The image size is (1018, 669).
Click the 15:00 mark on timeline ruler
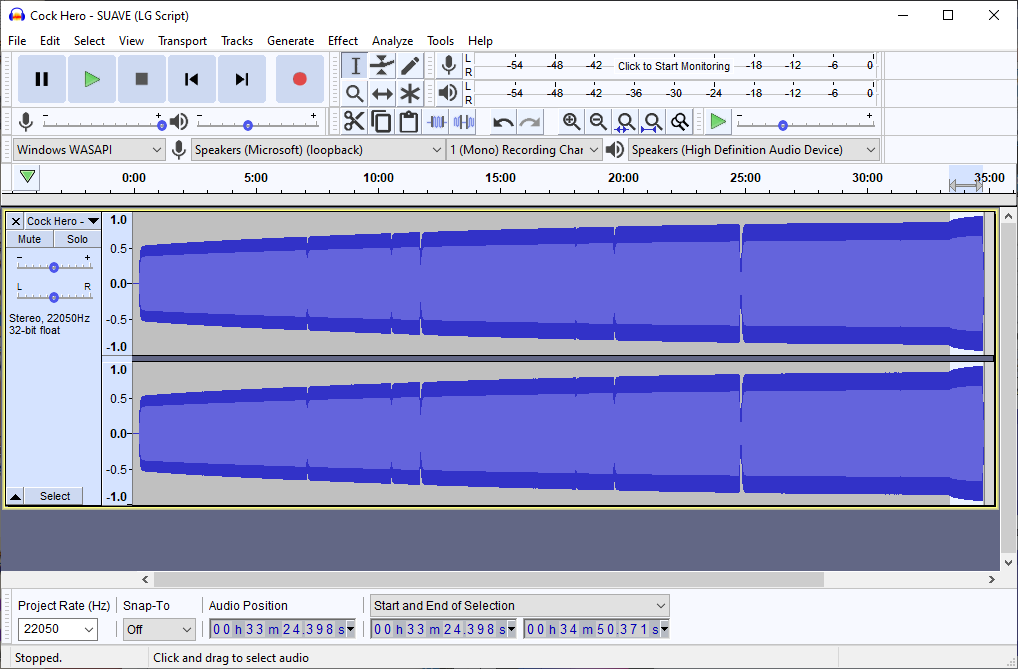click(500, 177)
